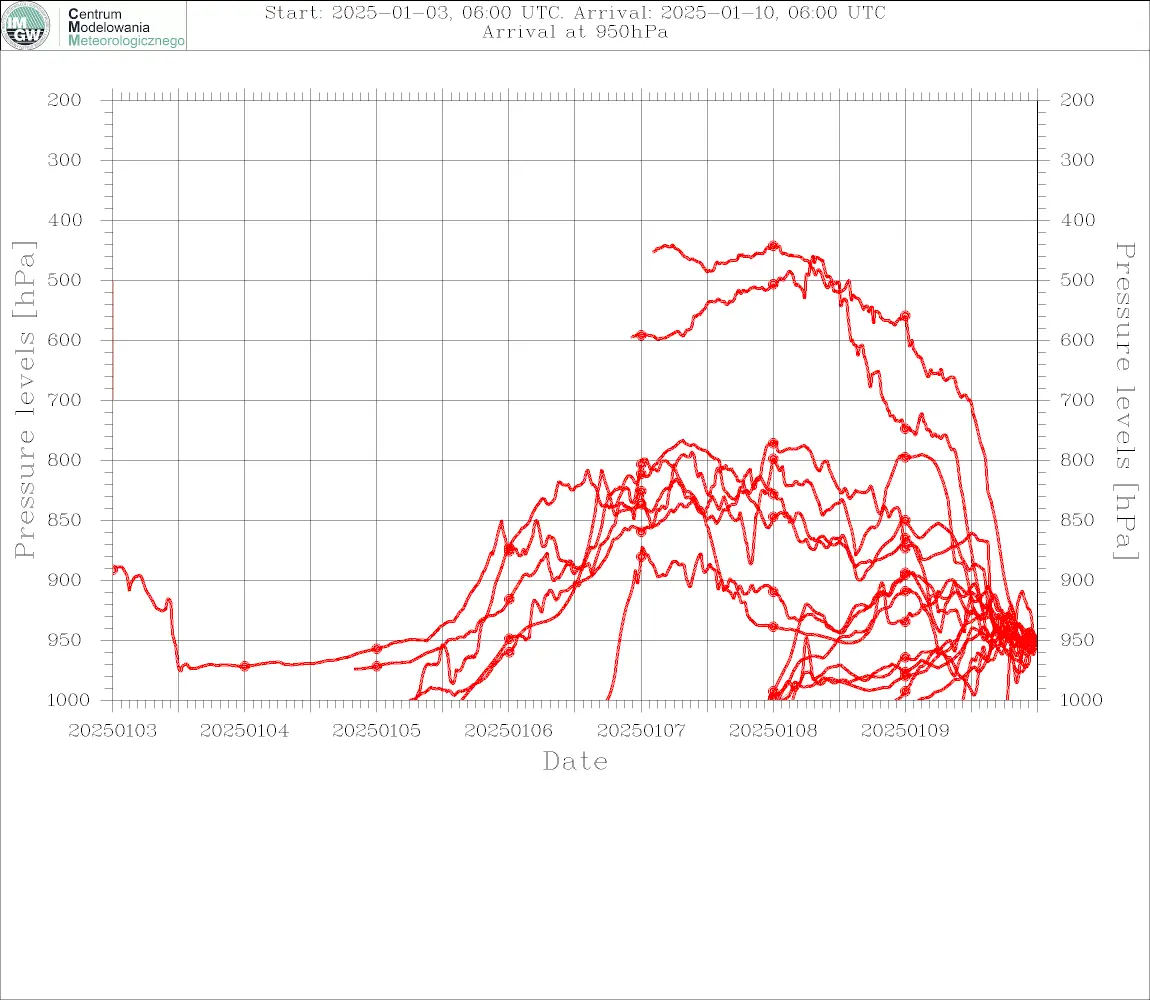Click the left axis value 500
Viewport: 1150px width, 1000px height.
65,280
